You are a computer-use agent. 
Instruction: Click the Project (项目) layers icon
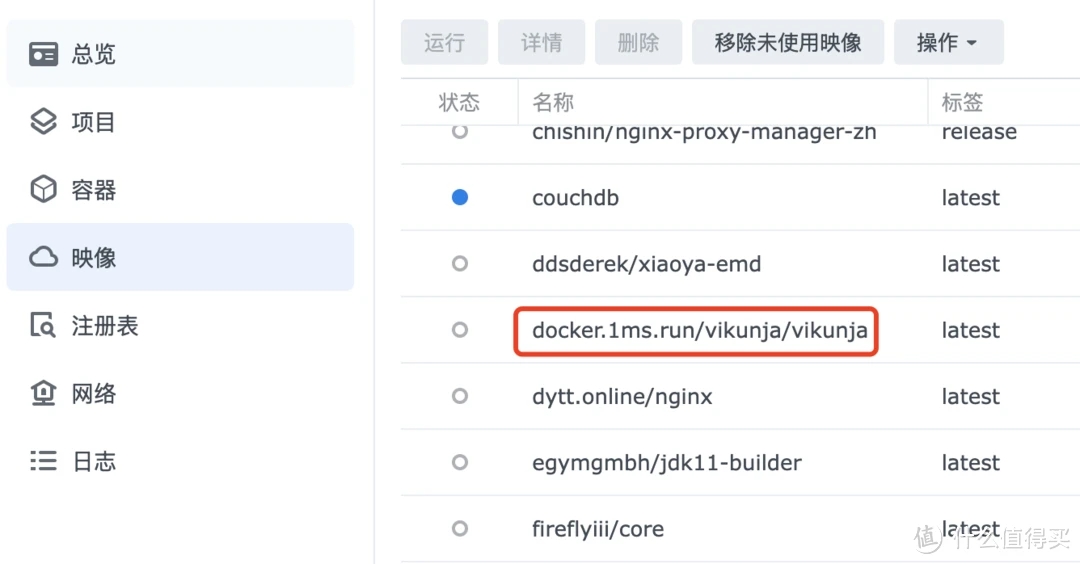43,122
